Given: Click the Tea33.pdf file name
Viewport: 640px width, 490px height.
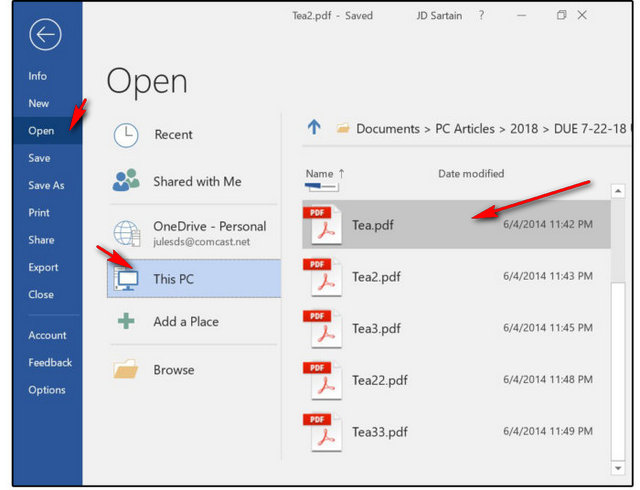Looking at the screenshot, I should pos(380,432).
